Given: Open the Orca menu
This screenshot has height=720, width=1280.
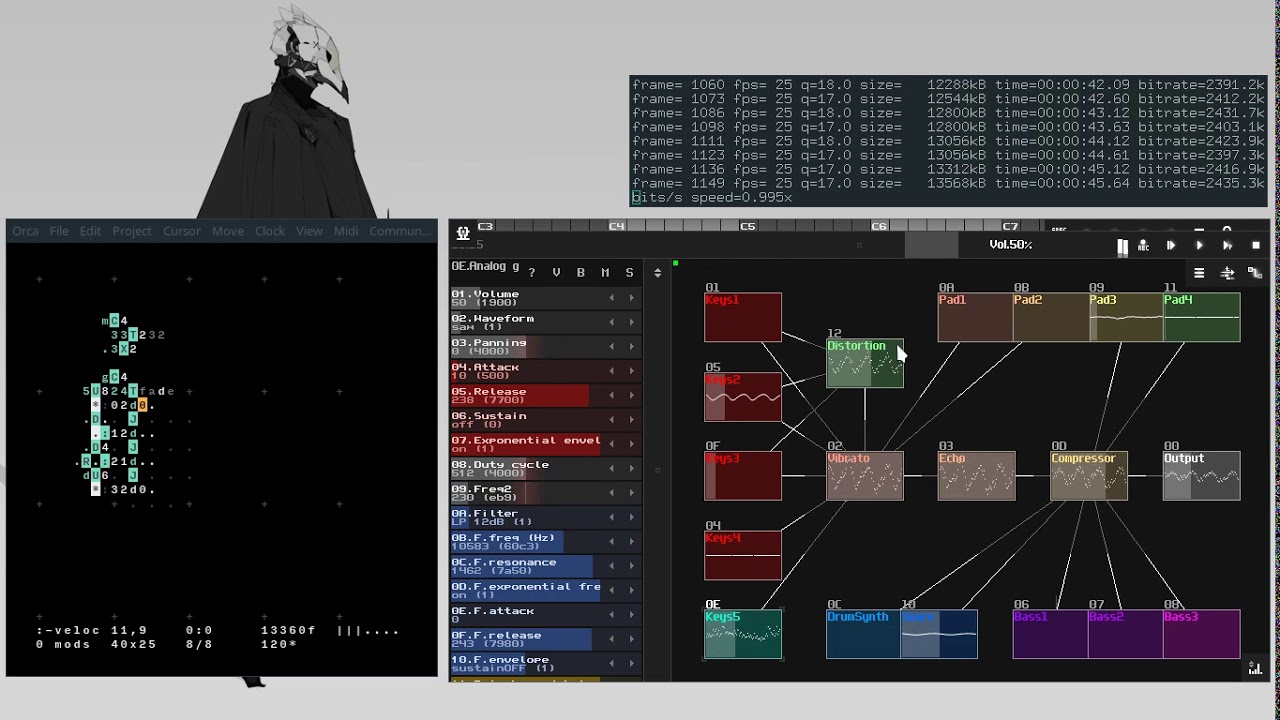Looking at the screenshot, I should pos(25,231).
